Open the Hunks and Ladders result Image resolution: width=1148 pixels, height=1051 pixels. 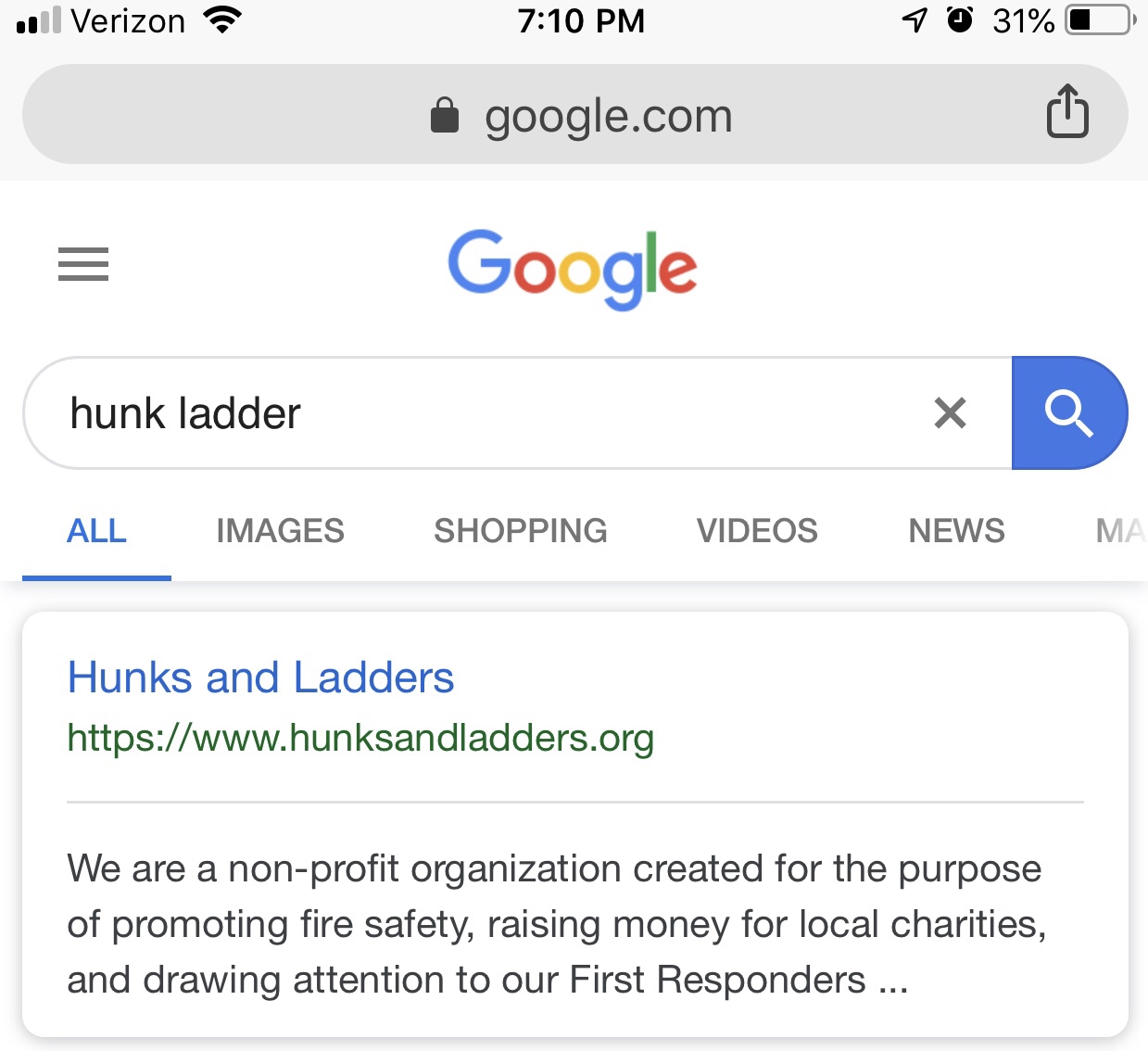(x=260, y=677)
